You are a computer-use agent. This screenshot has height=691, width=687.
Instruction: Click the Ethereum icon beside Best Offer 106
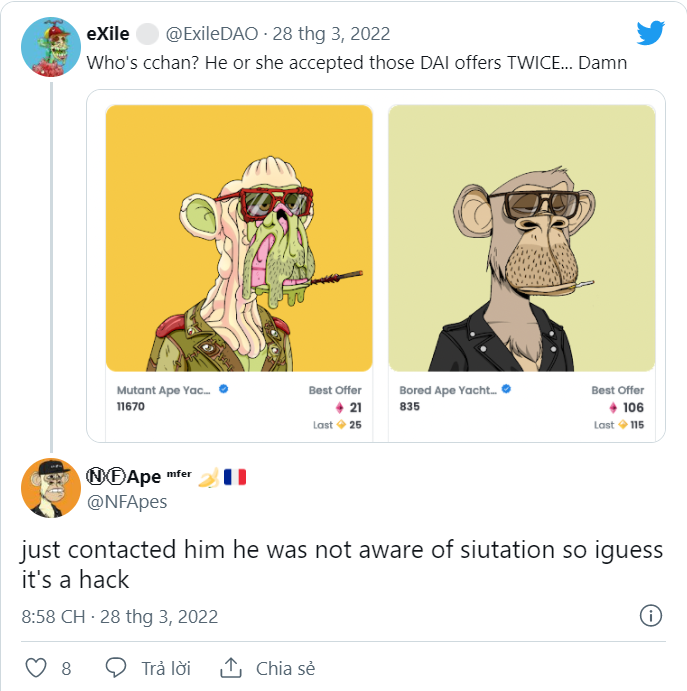coord(613,408)
